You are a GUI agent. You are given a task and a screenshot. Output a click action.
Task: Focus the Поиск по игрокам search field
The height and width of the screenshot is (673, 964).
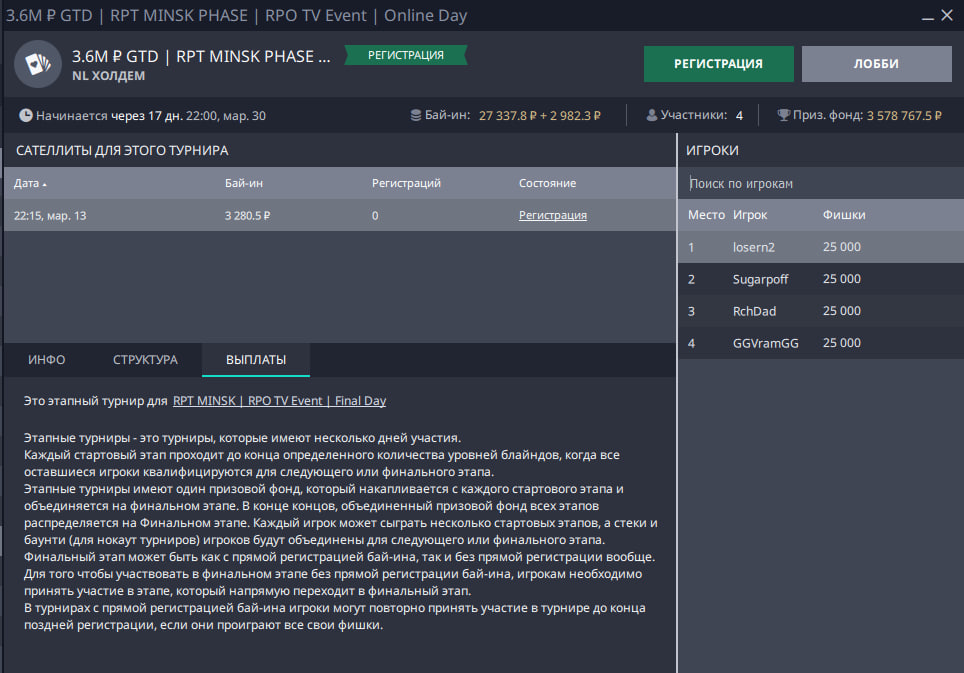tap(820, 184)
